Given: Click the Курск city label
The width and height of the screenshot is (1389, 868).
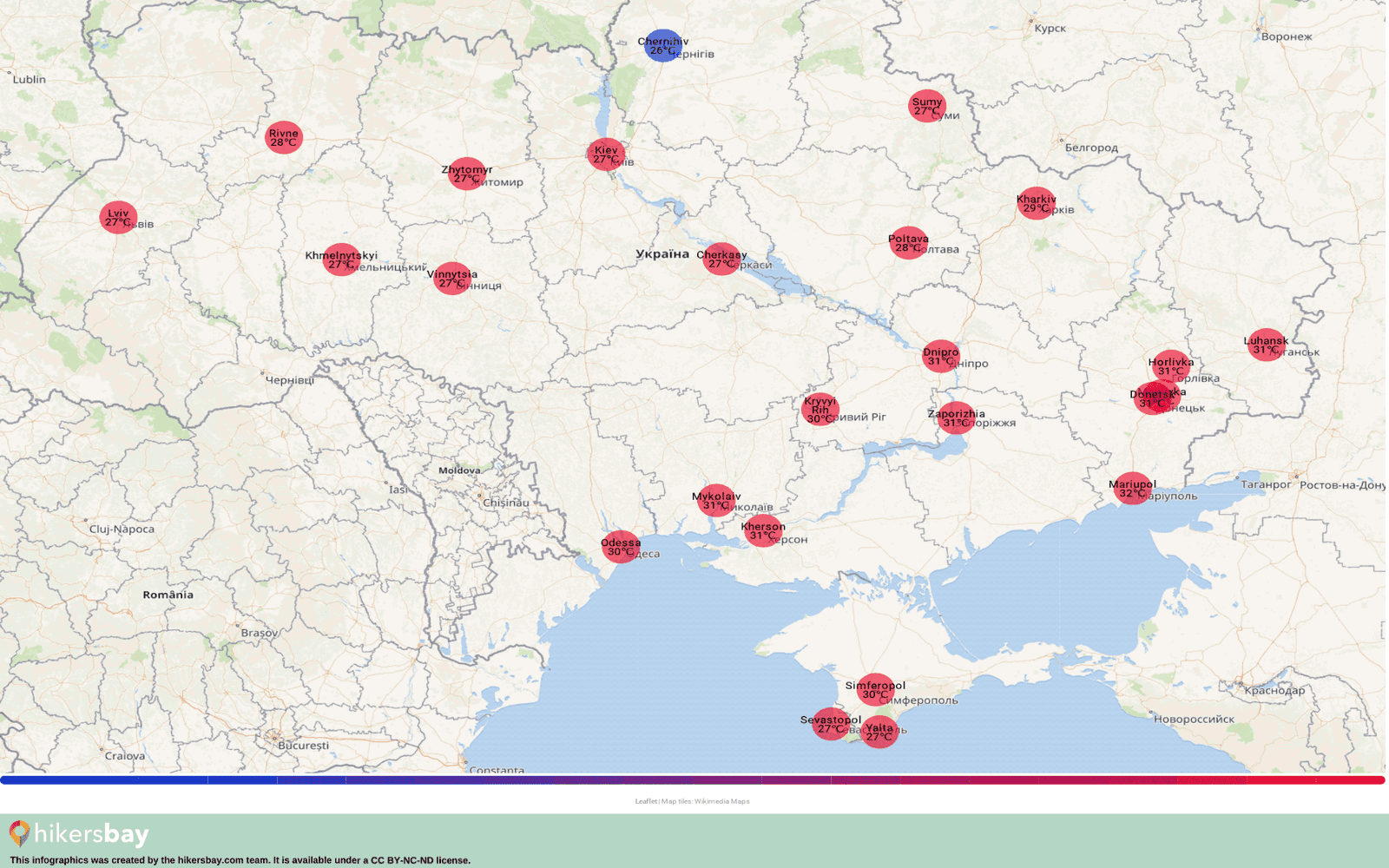Looking at the screenshot, I should [1050, 28].
